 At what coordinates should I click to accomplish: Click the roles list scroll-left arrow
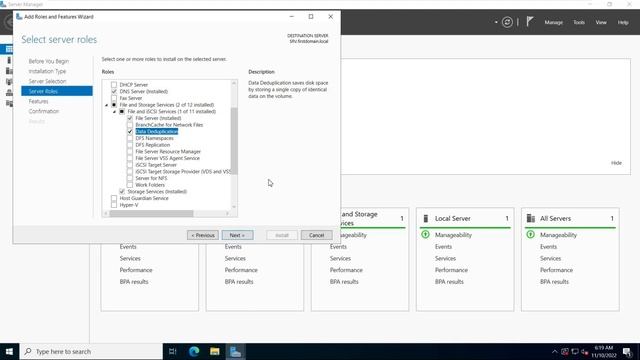(x=106, y=213)
